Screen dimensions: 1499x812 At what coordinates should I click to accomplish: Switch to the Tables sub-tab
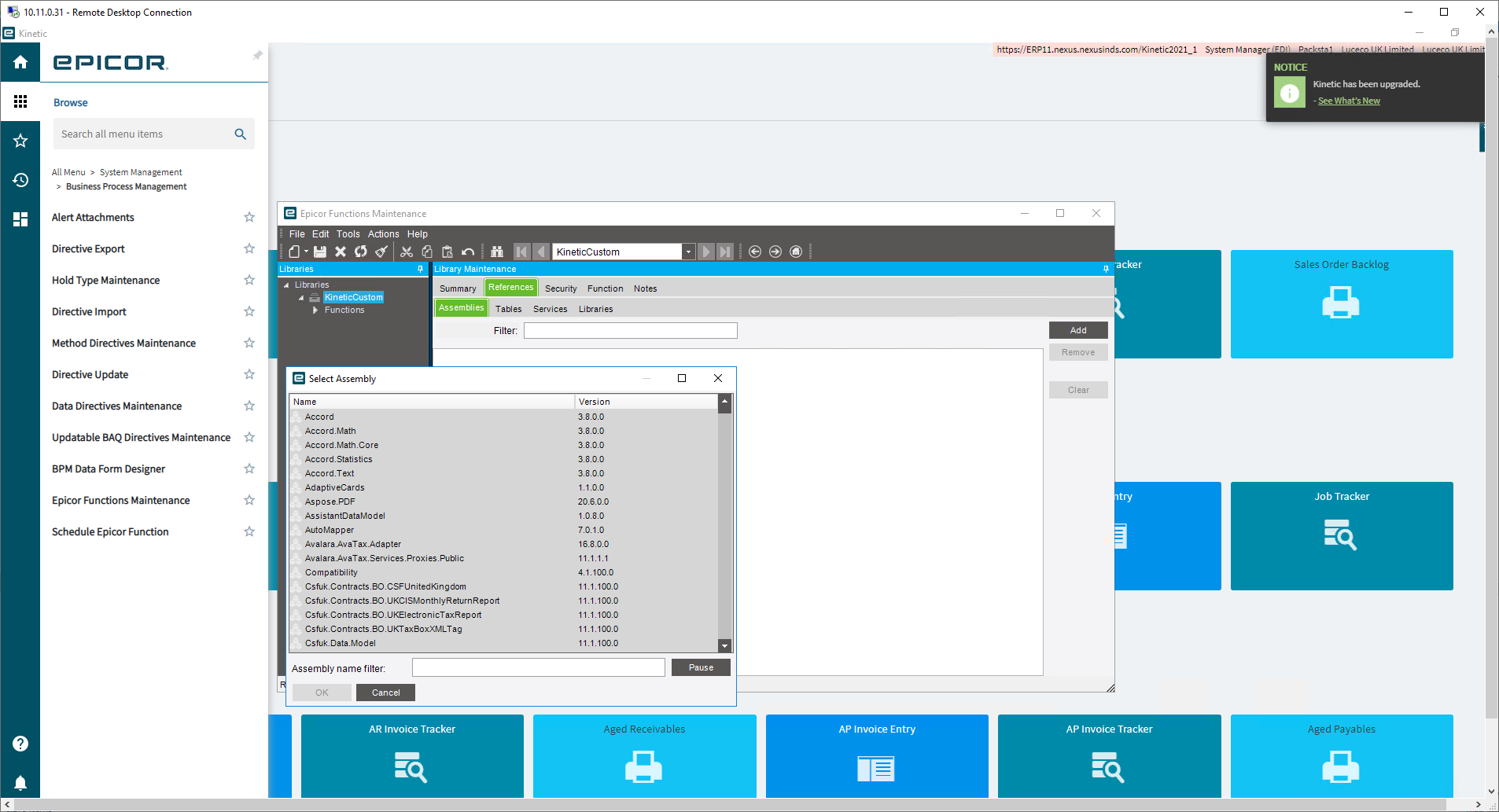508,309
